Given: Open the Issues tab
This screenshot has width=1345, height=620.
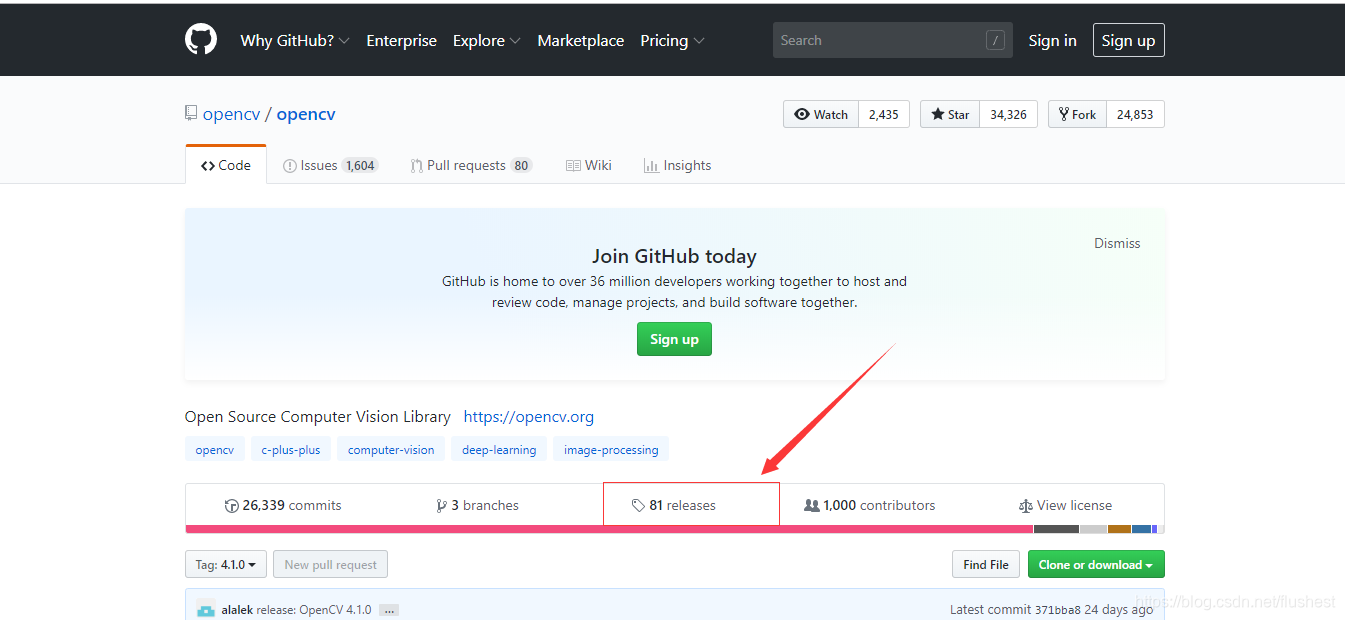Looking at the screenshot, I should pyautogui.click(x=330, y=165).
